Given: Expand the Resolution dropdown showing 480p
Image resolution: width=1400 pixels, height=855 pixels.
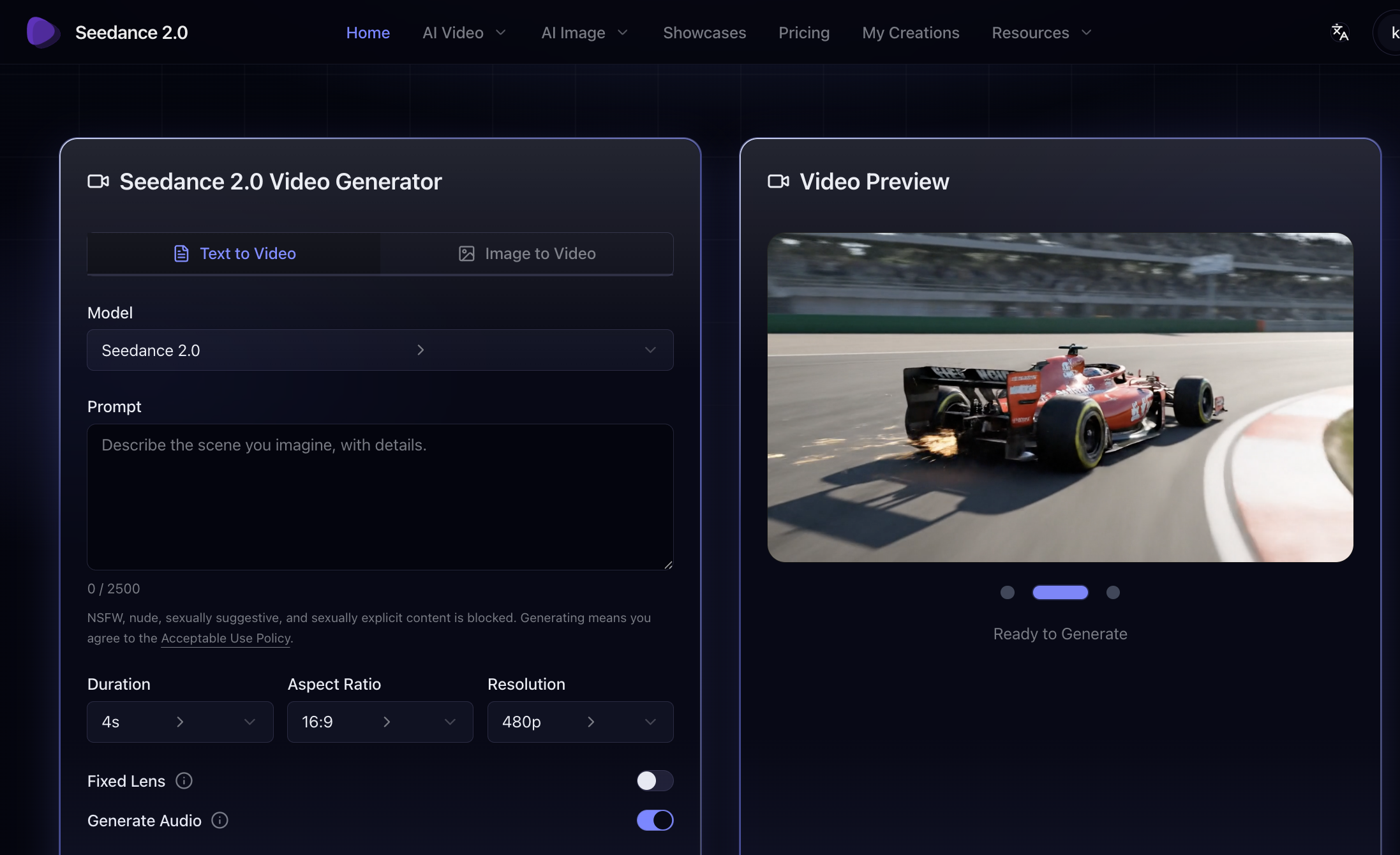Looking at the screenshot, I should pyautogui.click(x=579, y=722).
